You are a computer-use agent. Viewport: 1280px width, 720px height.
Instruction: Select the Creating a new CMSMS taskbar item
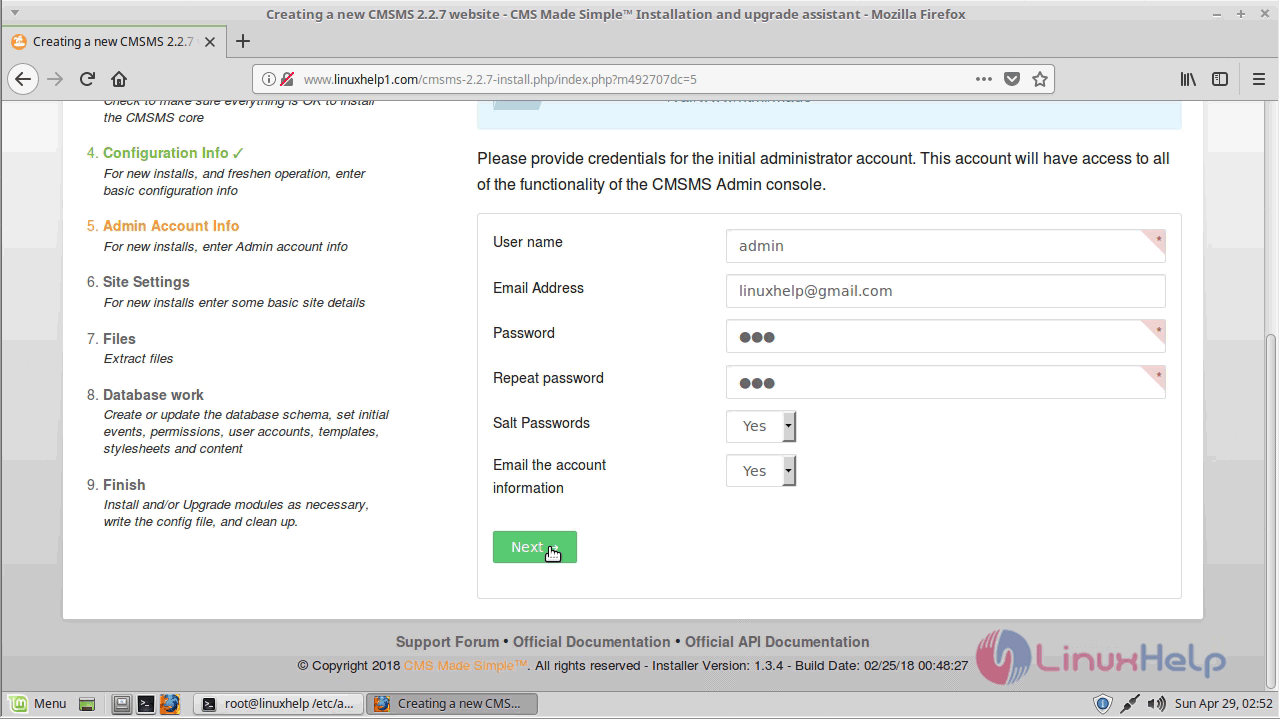tap(452, 703)
